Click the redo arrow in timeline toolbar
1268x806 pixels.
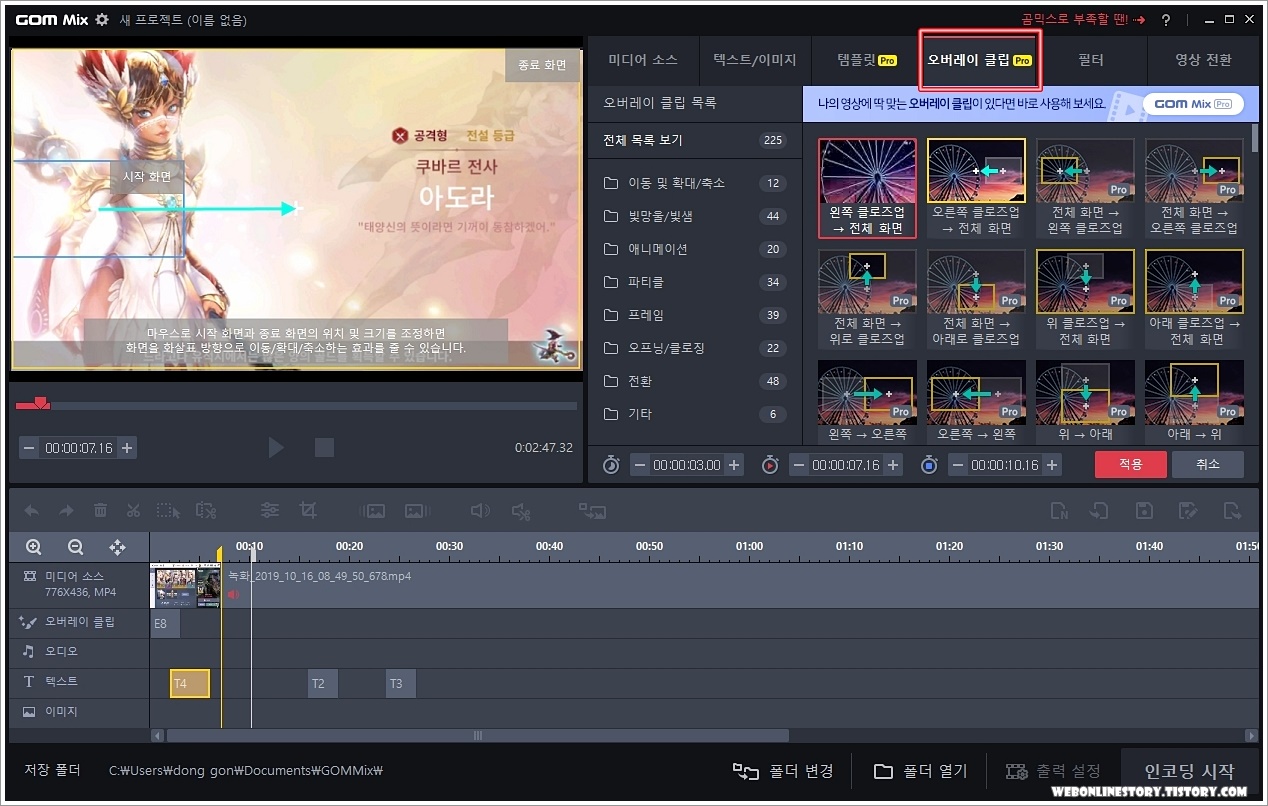(x=66, y=510)
